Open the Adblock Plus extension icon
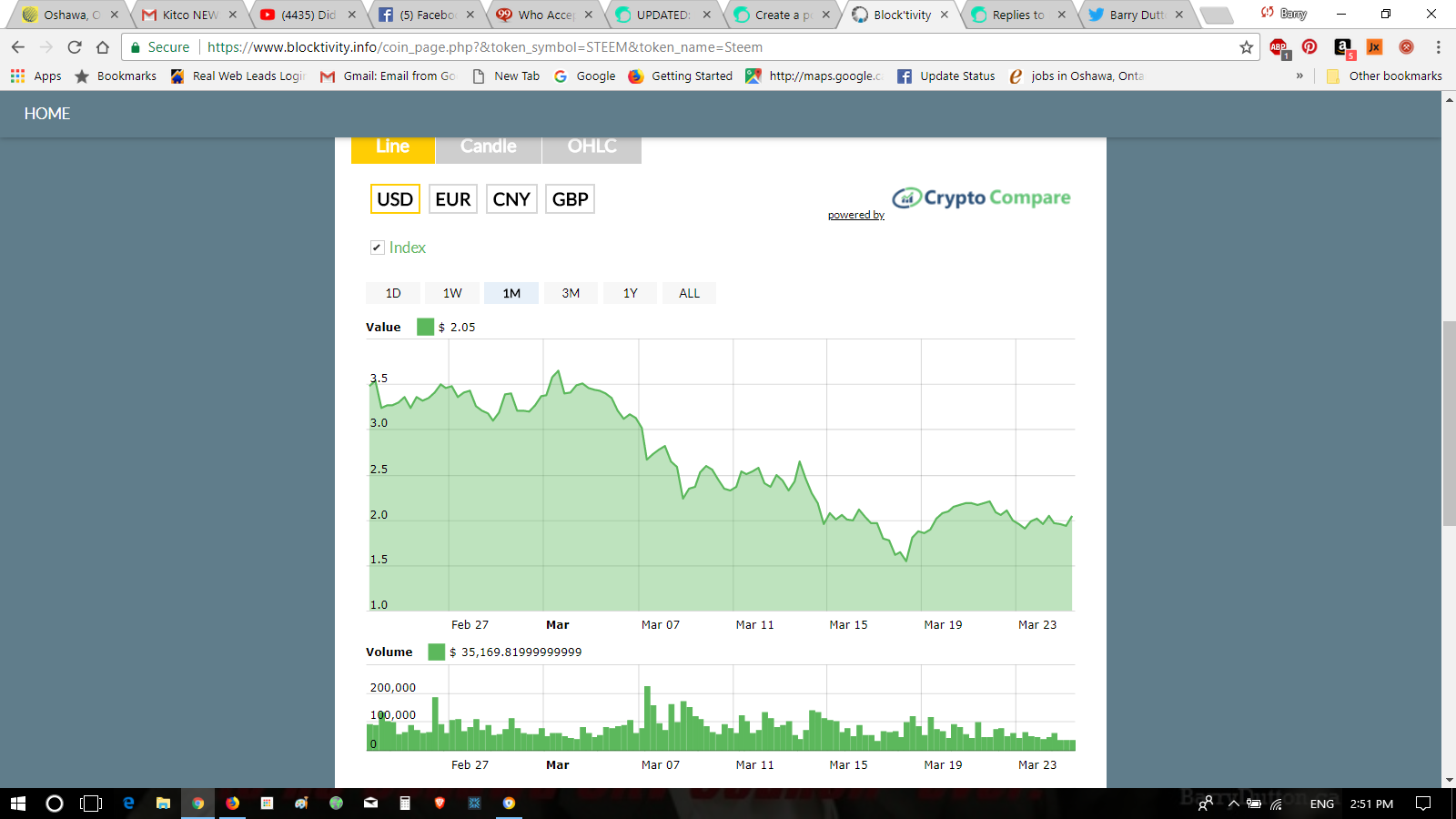1456x819 pixels. pyautogui.click(x=1279, y=47)
